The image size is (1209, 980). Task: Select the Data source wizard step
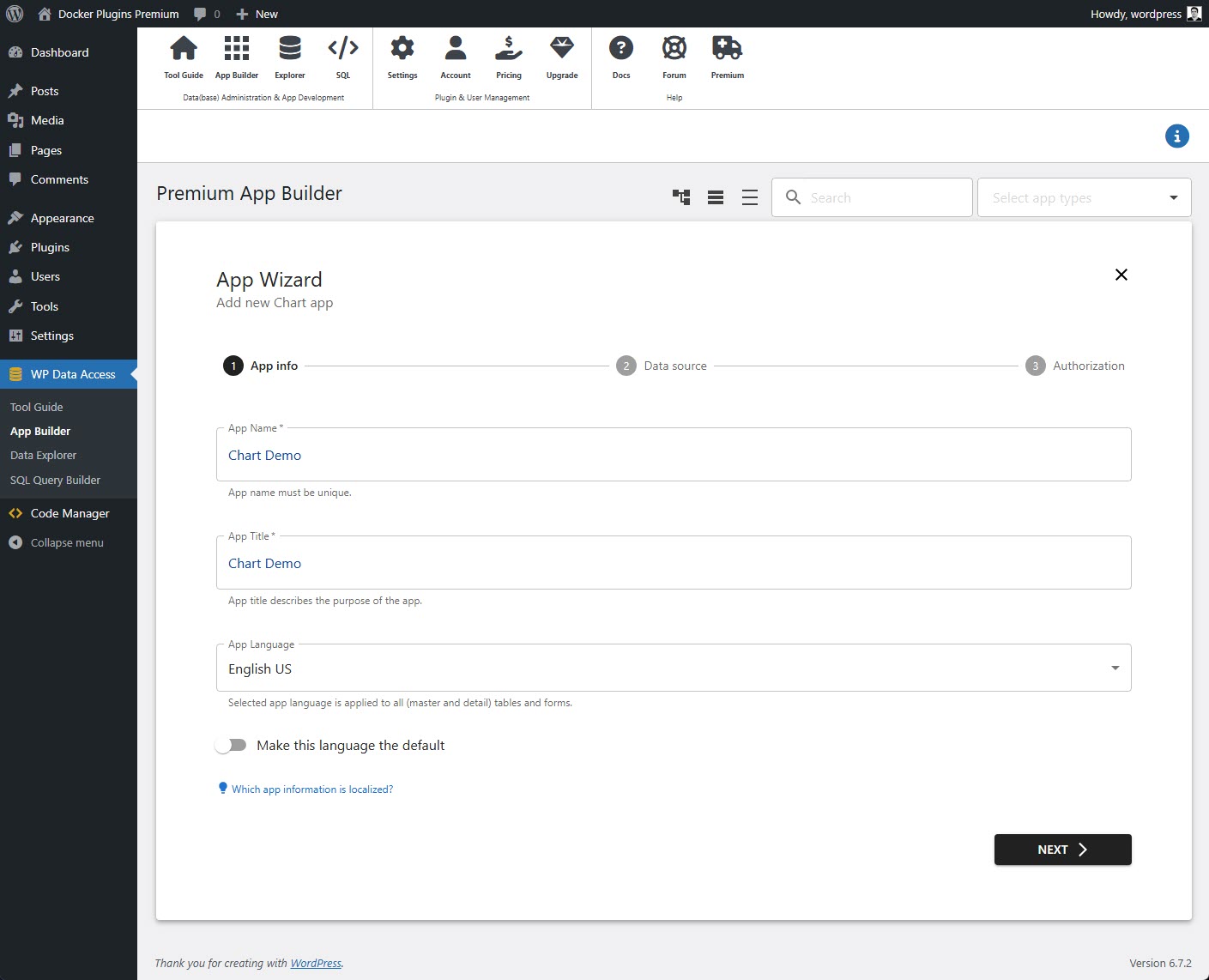coord(662,366)
